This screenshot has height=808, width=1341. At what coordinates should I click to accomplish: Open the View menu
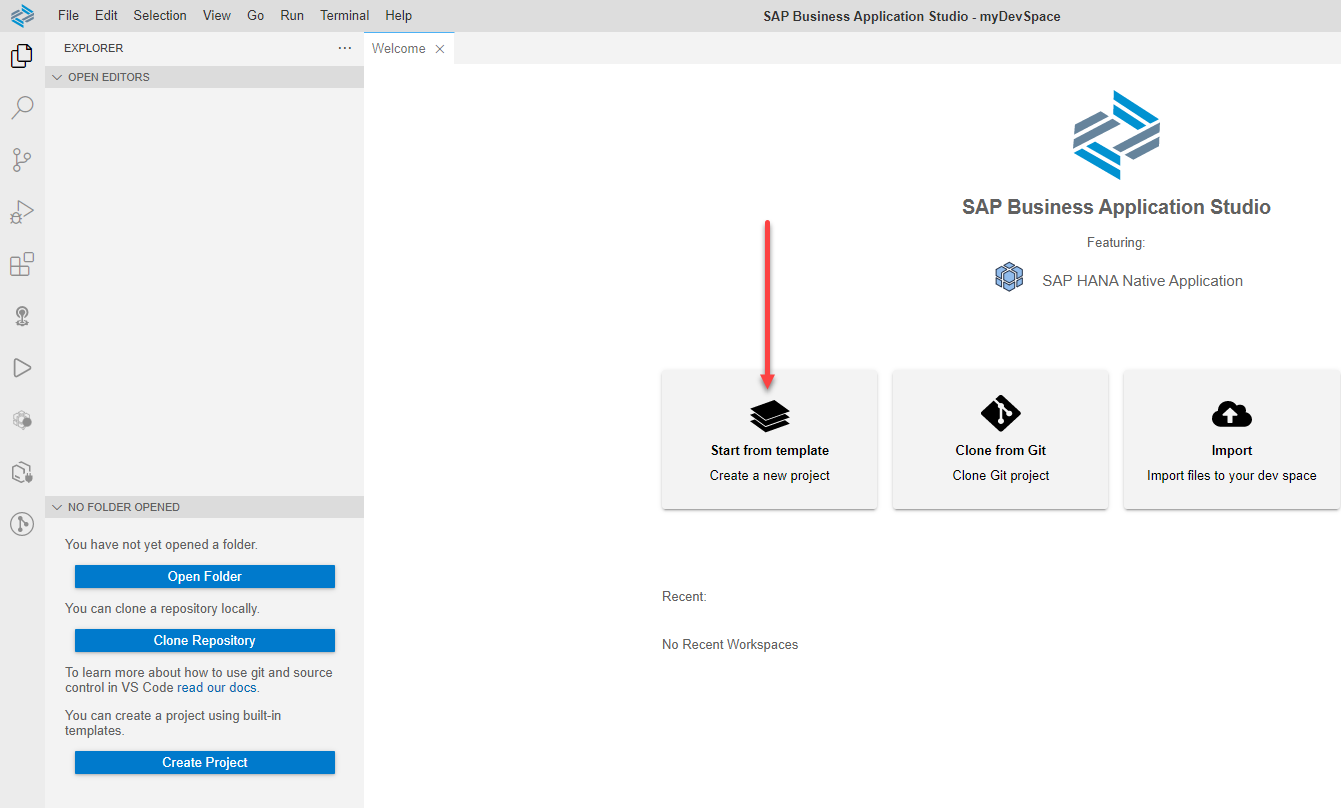pyautogui.click(x=216, y=15)
